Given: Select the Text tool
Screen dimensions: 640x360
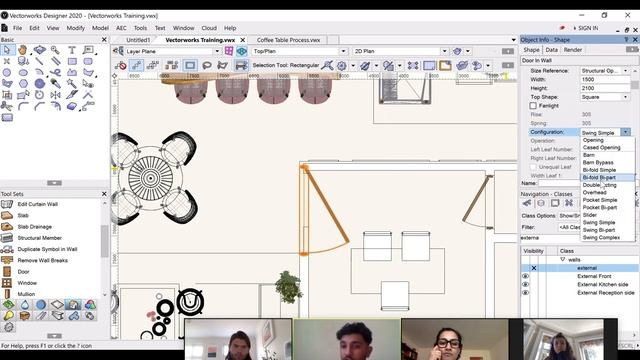Looking at the screenshot, I should click(x=72, y=50).
